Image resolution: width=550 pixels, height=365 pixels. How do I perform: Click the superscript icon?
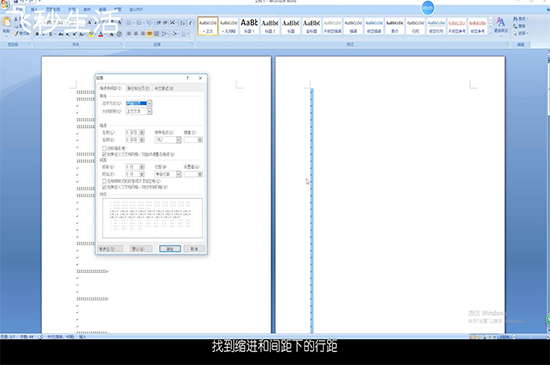pyautogui.click(x=74, y=34)
